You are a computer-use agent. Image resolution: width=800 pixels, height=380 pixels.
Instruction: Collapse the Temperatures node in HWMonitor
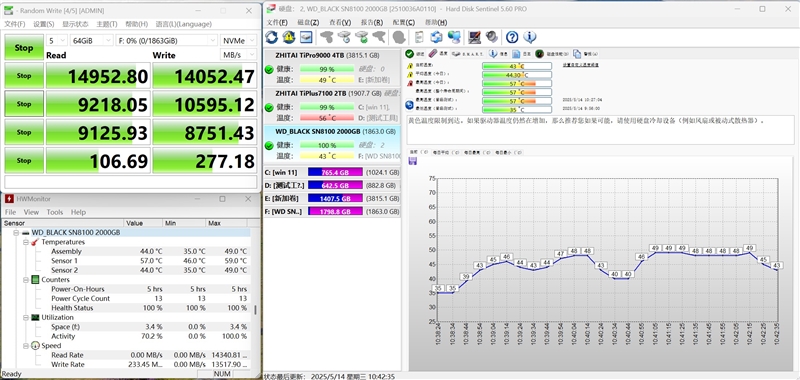click(x=26, y=242)
